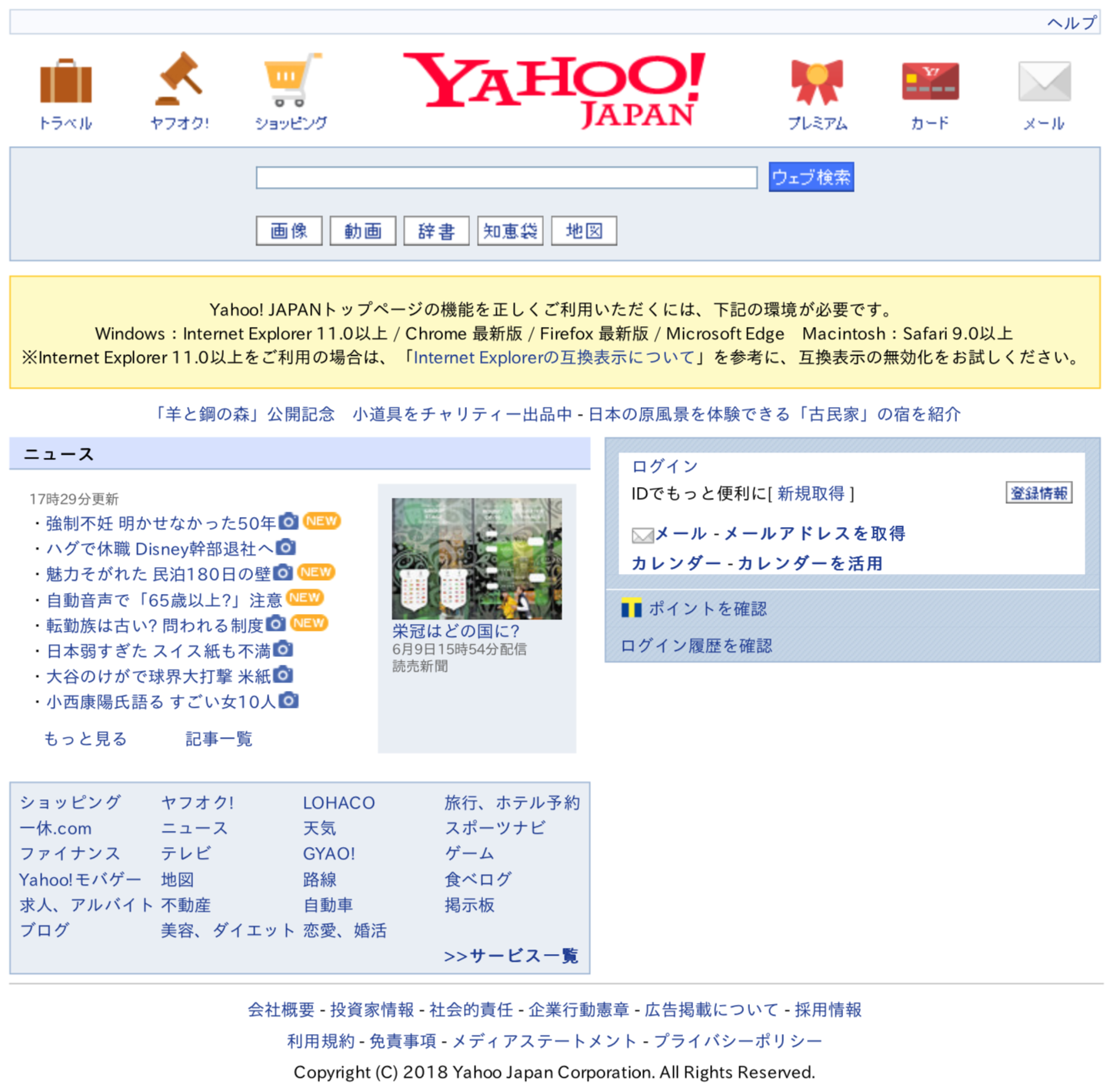Viewport: 1120px width, 1091px height.
Task: Open 路線 service link
Action: (319, 879)
